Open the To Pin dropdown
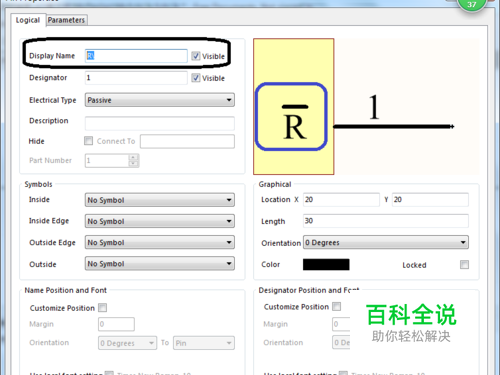The height and width of the screenshot is (375, 500). [x=204, y=343]
